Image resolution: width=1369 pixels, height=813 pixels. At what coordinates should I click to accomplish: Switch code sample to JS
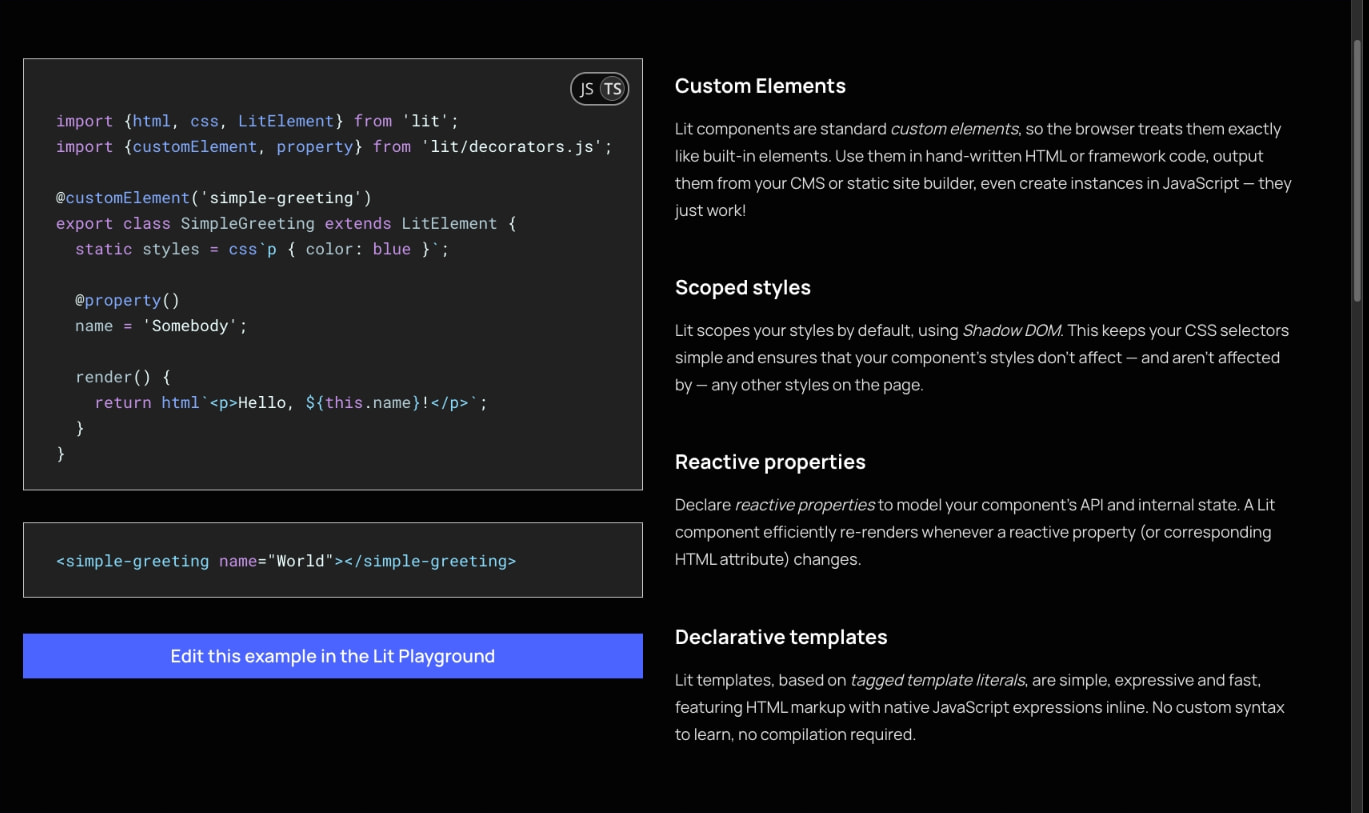[x=587, y=89]
